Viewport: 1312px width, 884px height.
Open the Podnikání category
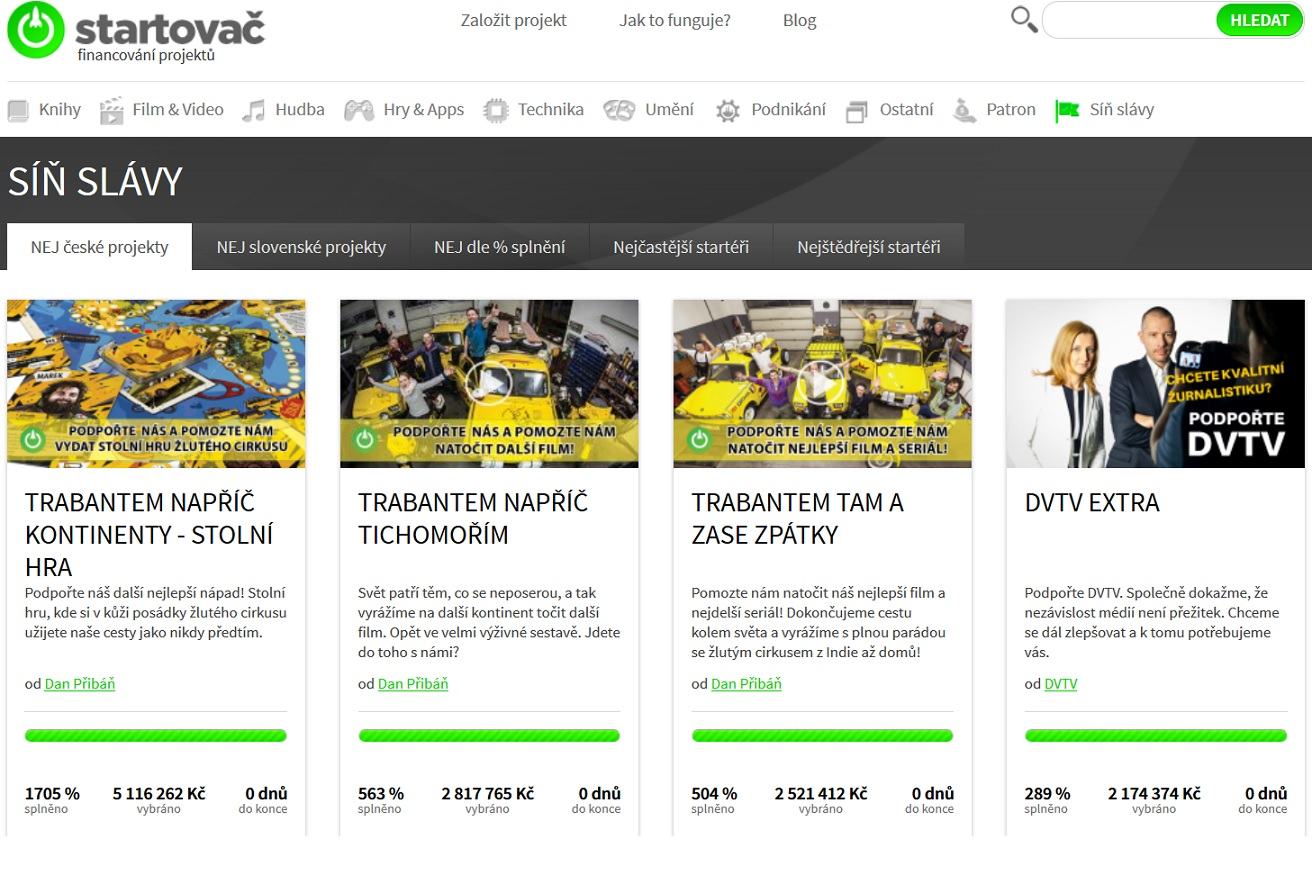tap(789, 109)
